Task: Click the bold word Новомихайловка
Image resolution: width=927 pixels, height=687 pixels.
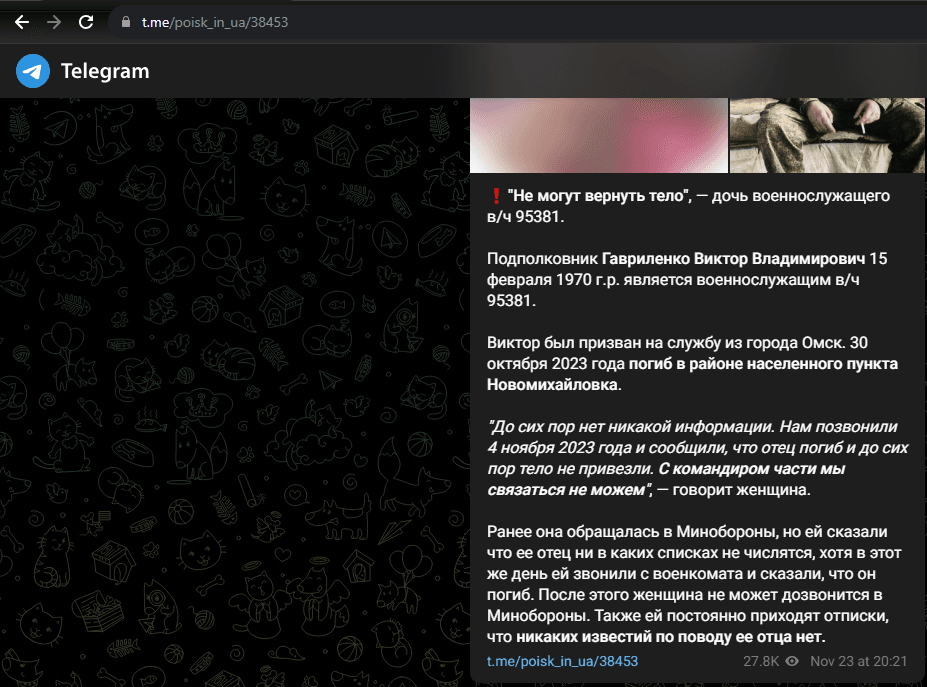Action: pos(554,385)
